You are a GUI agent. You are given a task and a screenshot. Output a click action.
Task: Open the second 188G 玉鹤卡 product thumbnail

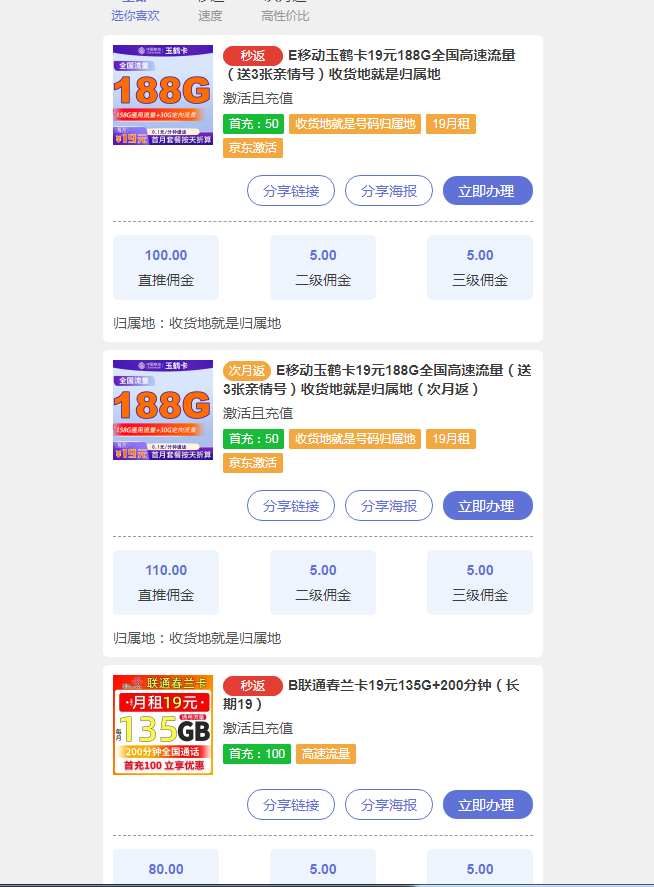tap(163, 410)
